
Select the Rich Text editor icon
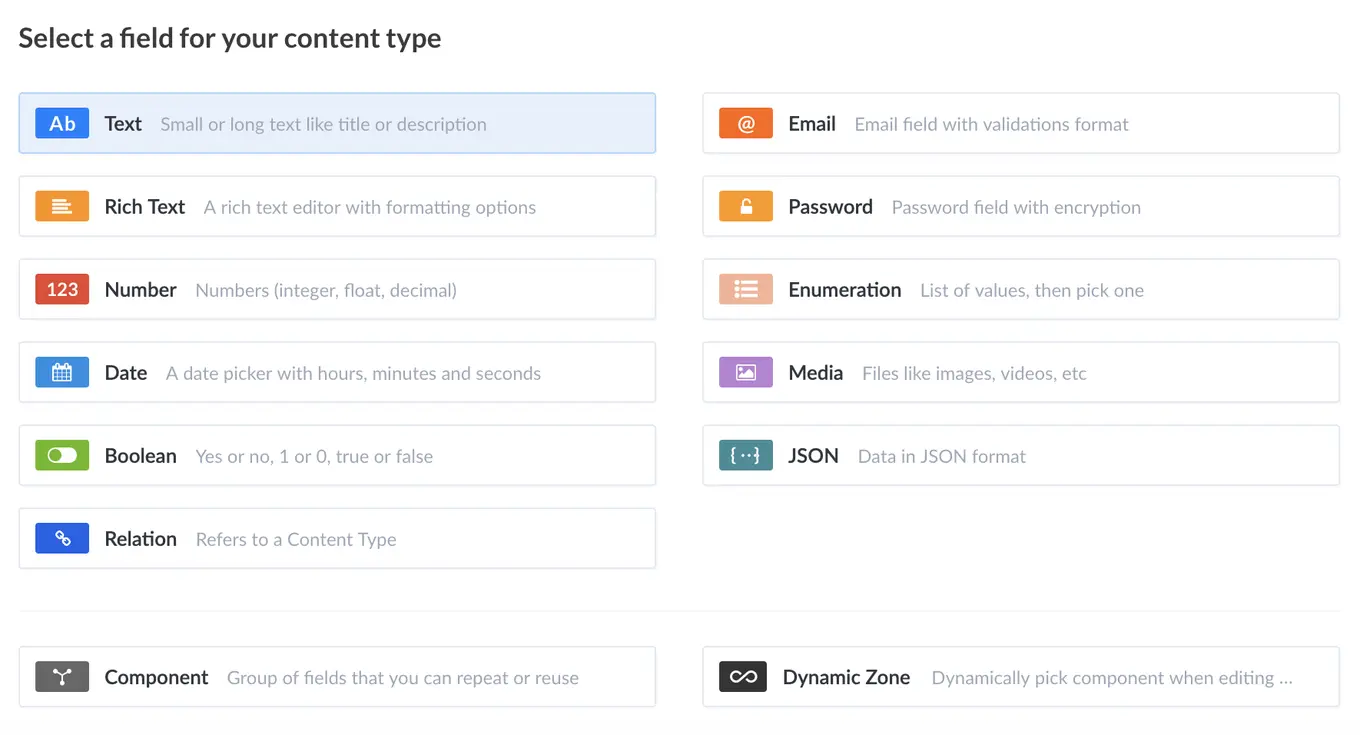[x=62, y=206]
